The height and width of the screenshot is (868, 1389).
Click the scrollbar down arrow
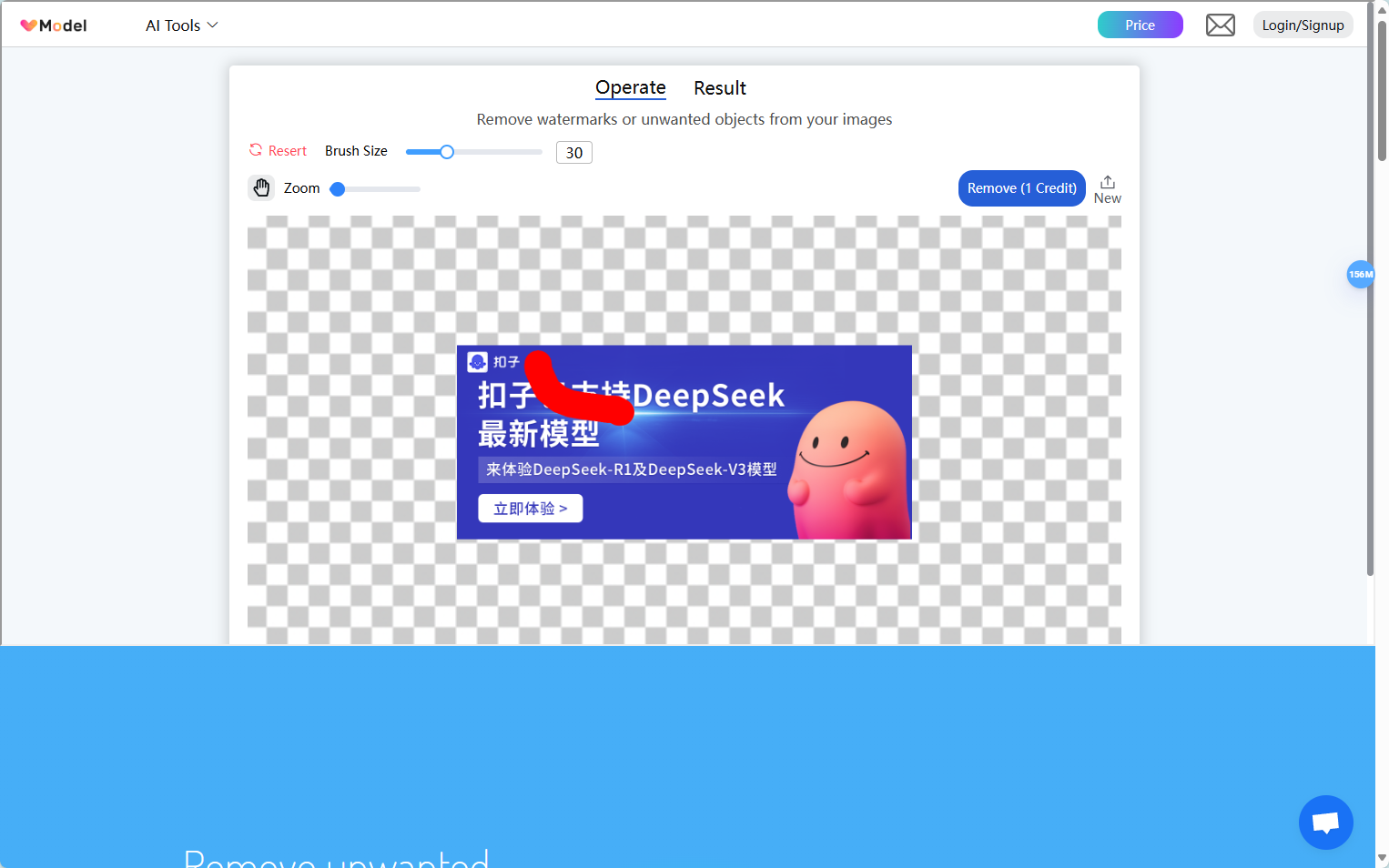[x=1382, y=858]
